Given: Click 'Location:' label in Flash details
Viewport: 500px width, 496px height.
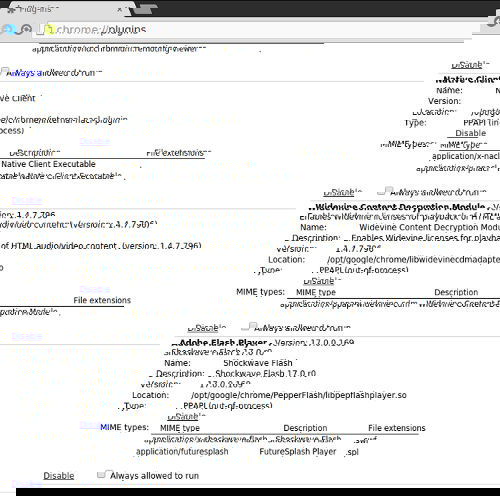Looking at the screenshot, I should (x=150, y=395).
